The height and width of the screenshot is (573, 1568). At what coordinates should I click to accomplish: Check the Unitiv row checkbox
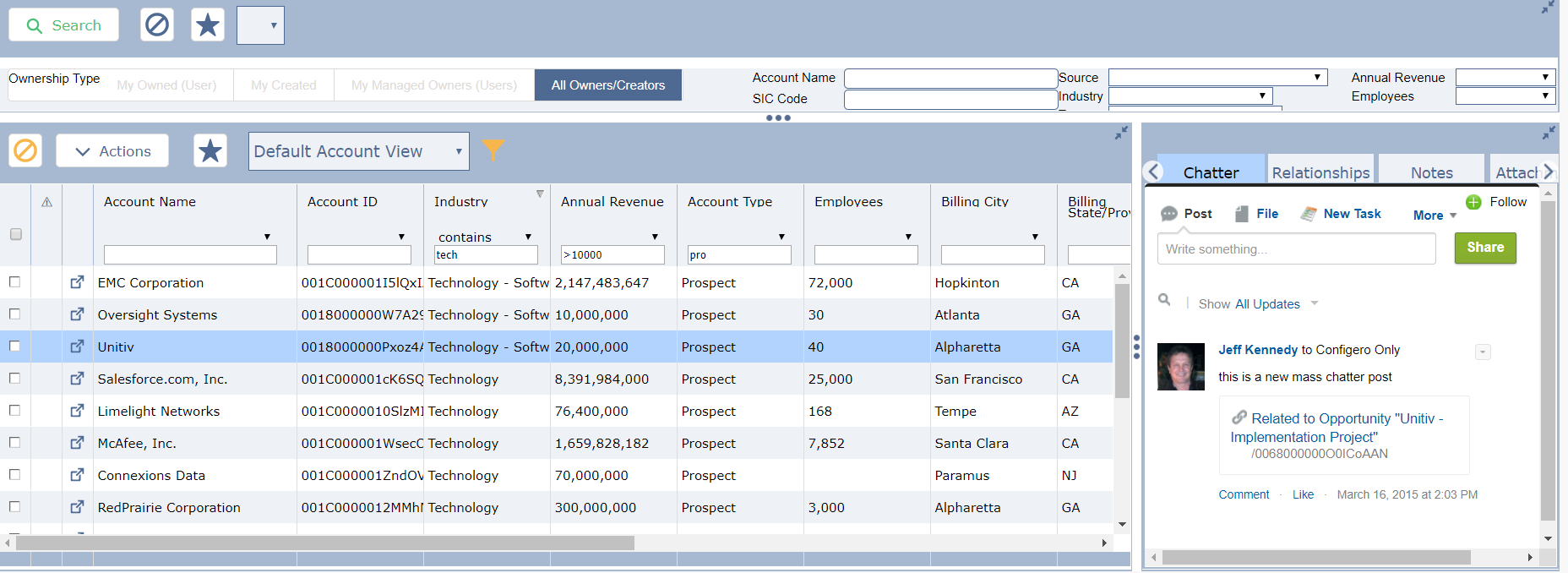click(x=14, y=346)
